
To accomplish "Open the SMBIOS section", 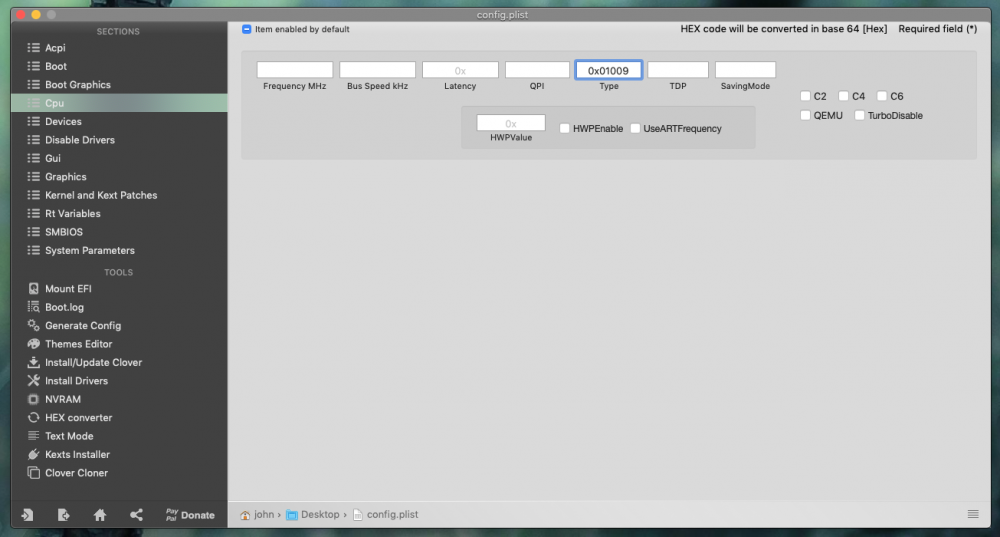I will coord(119,232).
